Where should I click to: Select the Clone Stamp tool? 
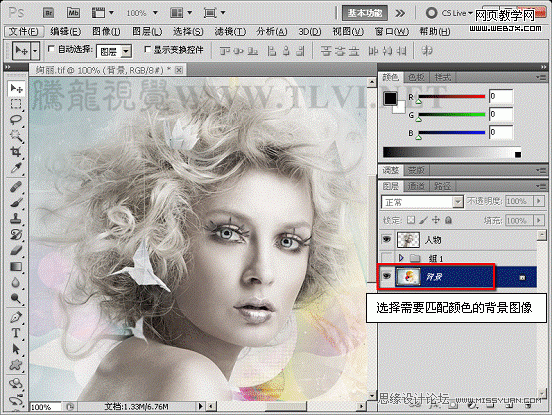[x=16, y=218]
